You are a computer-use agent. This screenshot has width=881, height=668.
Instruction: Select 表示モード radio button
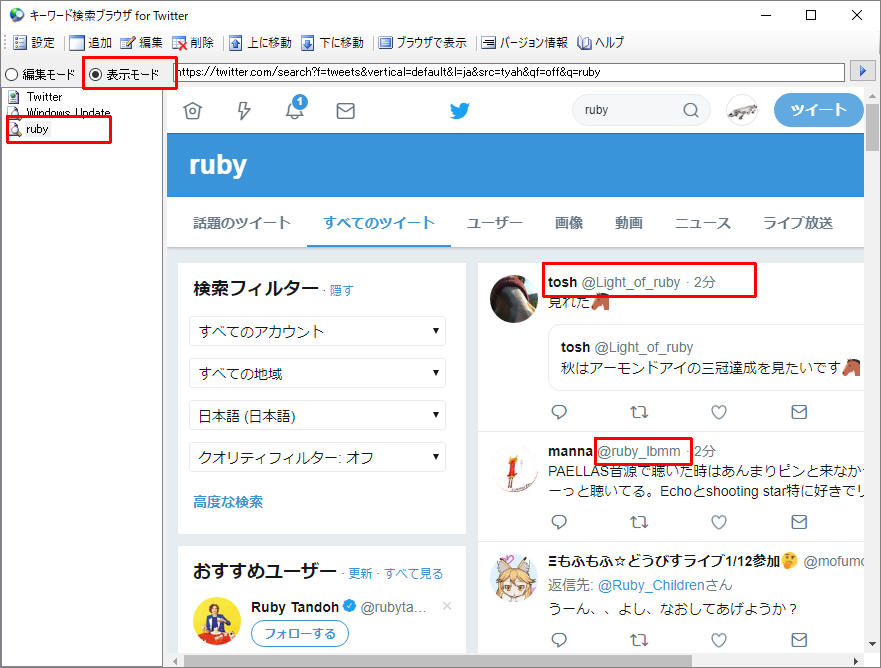point(124,74)
